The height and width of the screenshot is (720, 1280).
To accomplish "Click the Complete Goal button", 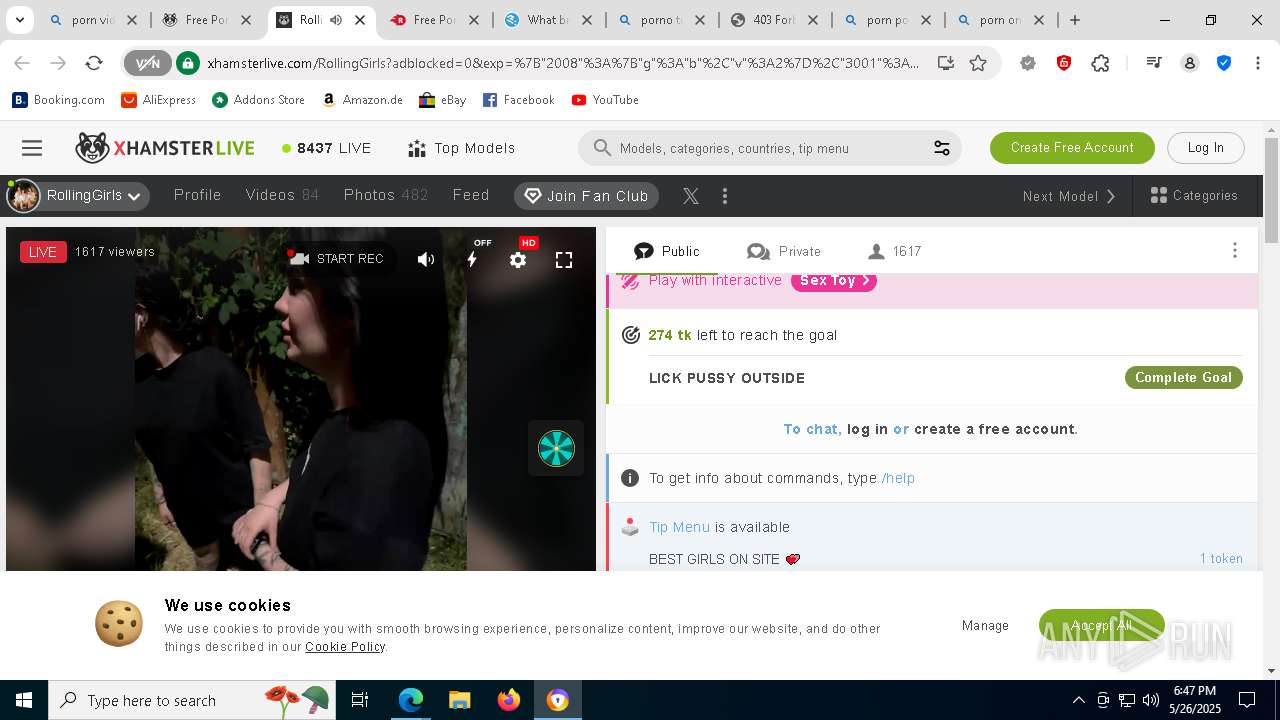I will (x=1183, y=377).
